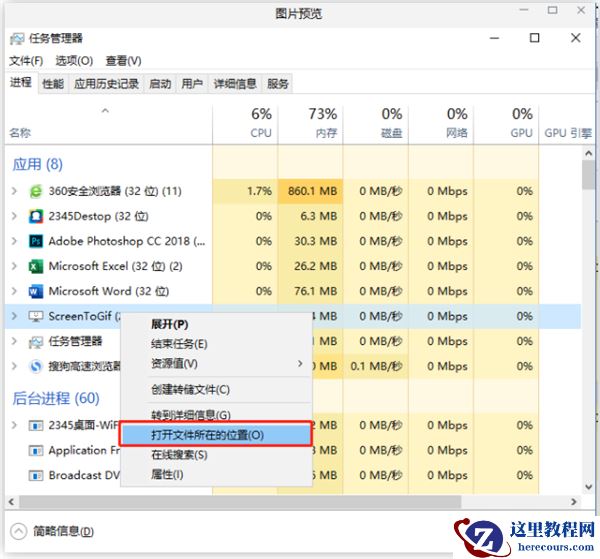Click the Microsoft Word icon
The image size is (600, 559).
[36, 292]
